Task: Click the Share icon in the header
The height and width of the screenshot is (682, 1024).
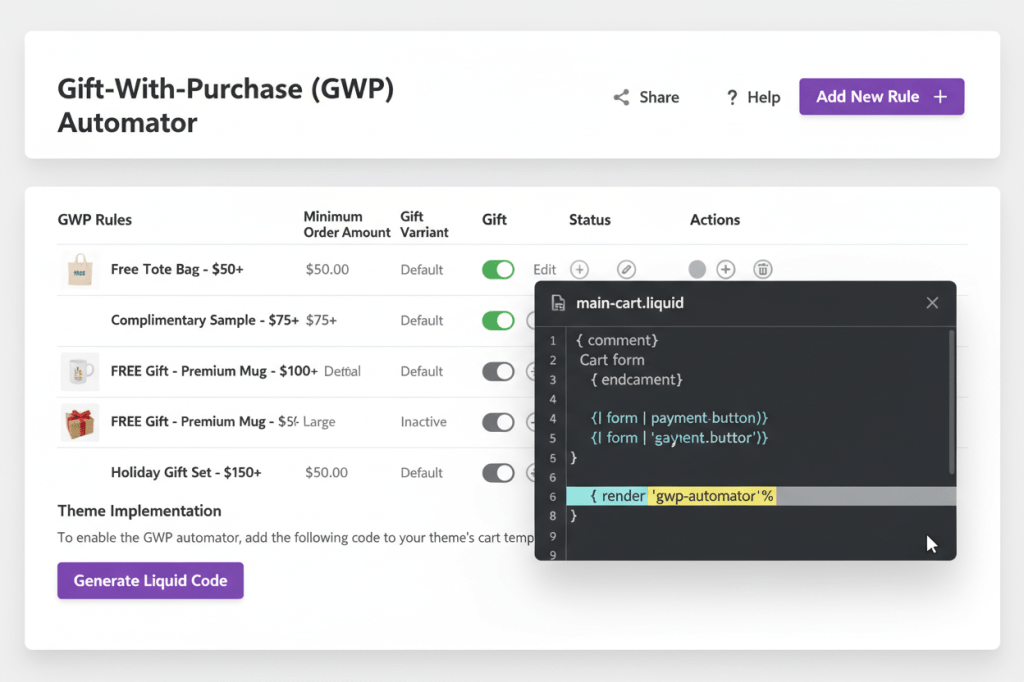Action: tap(621, 97)
